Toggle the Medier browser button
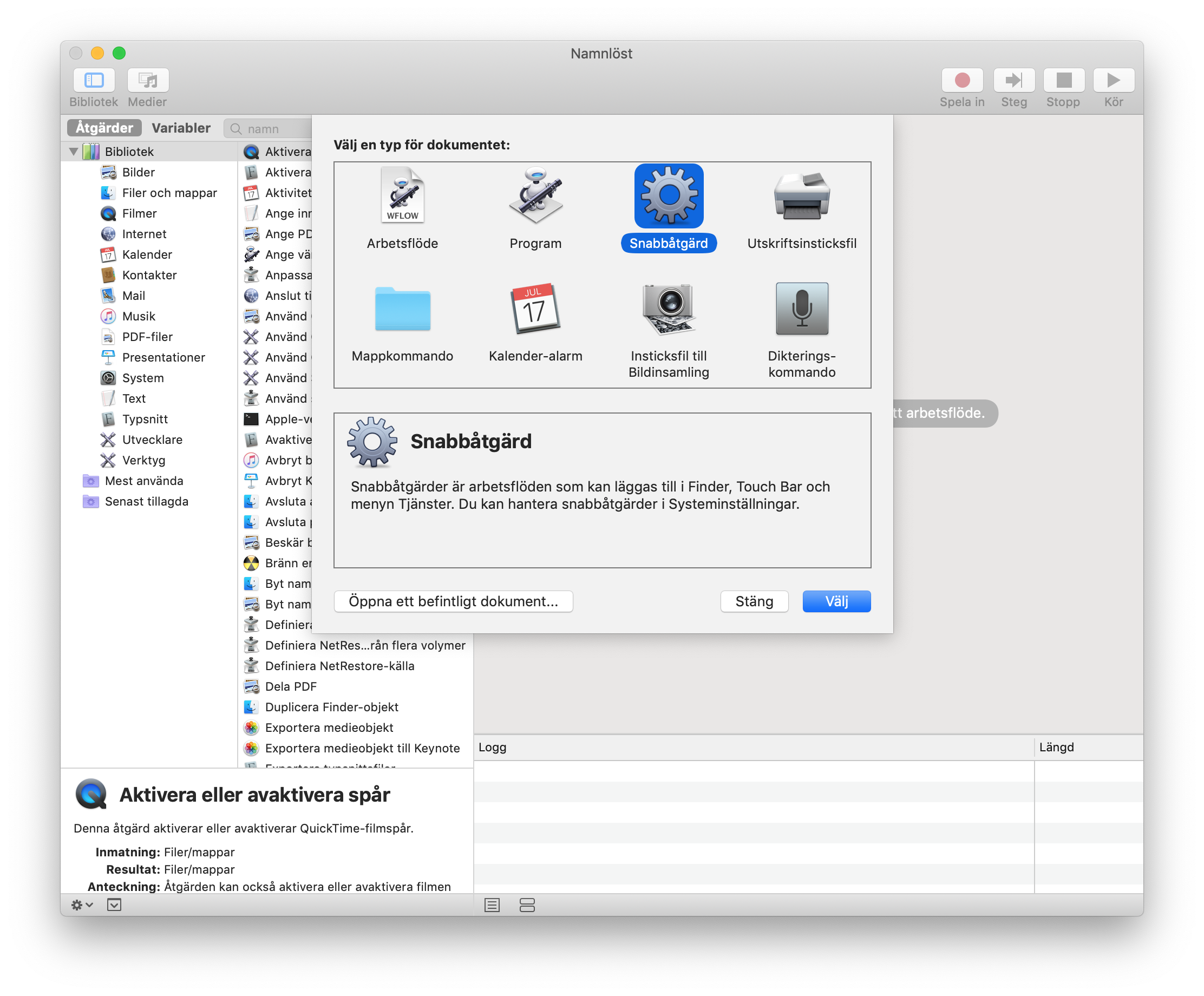This screenshot has width=1204, height=996. [x=147, y=80]
